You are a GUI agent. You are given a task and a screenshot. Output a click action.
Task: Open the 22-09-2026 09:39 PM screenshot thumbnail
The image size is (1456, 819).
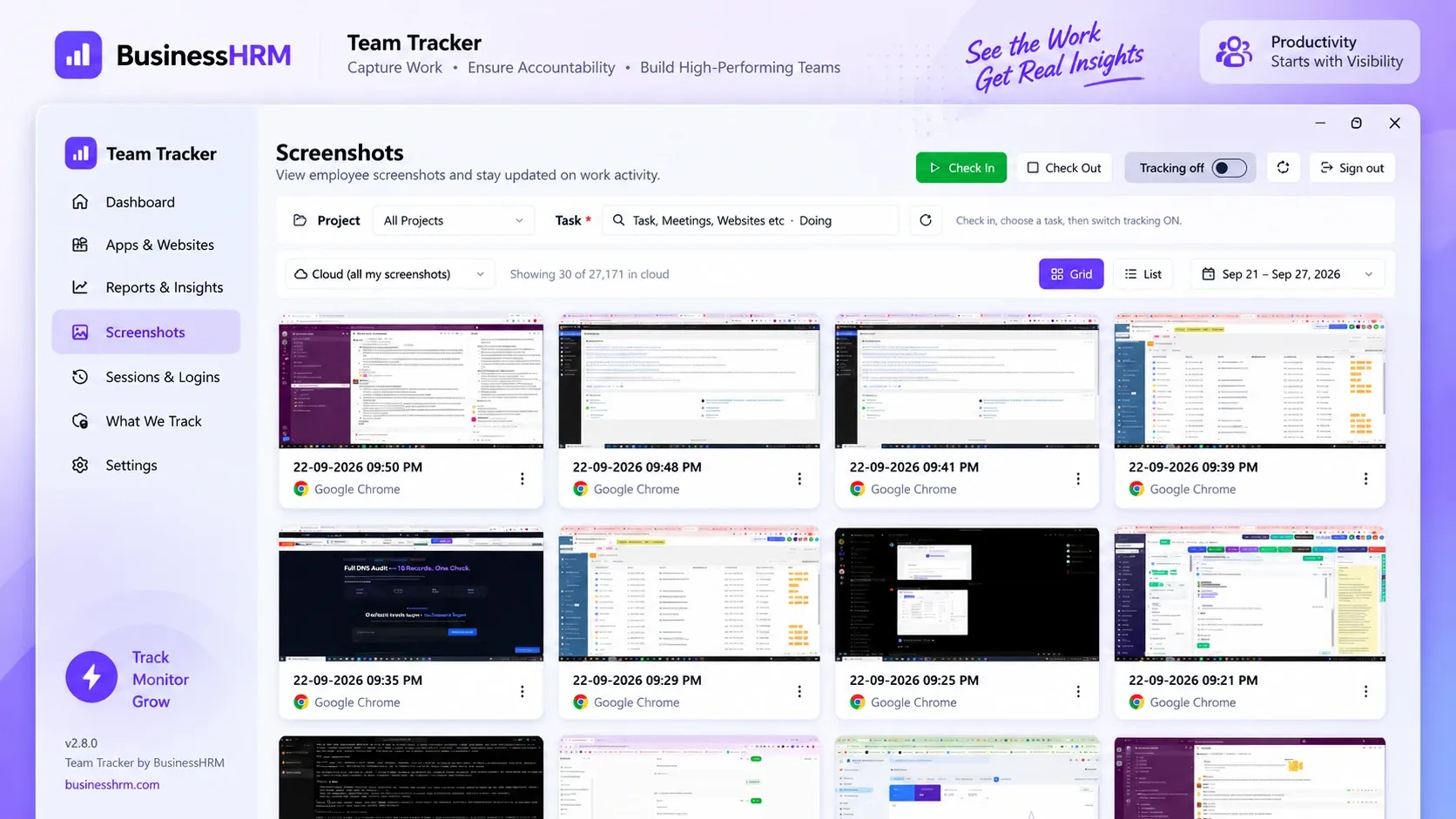1250,381
